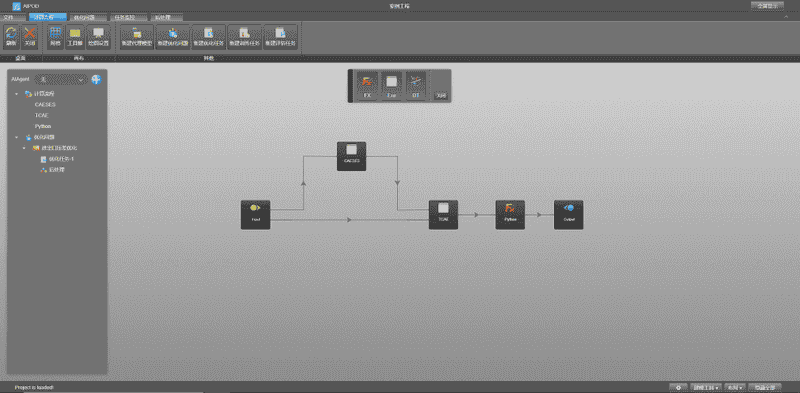Click the rightmost status bar button
The image size is (800, 393).
(765, 387)
